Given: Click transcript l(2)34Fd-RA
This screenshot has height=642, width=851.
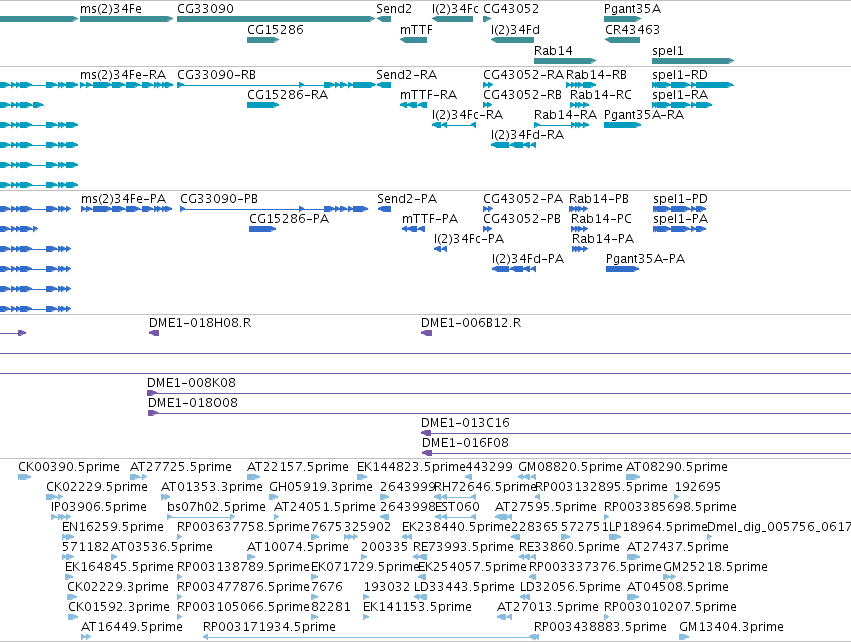Looking at the screenshot, I should click(527, 135).
